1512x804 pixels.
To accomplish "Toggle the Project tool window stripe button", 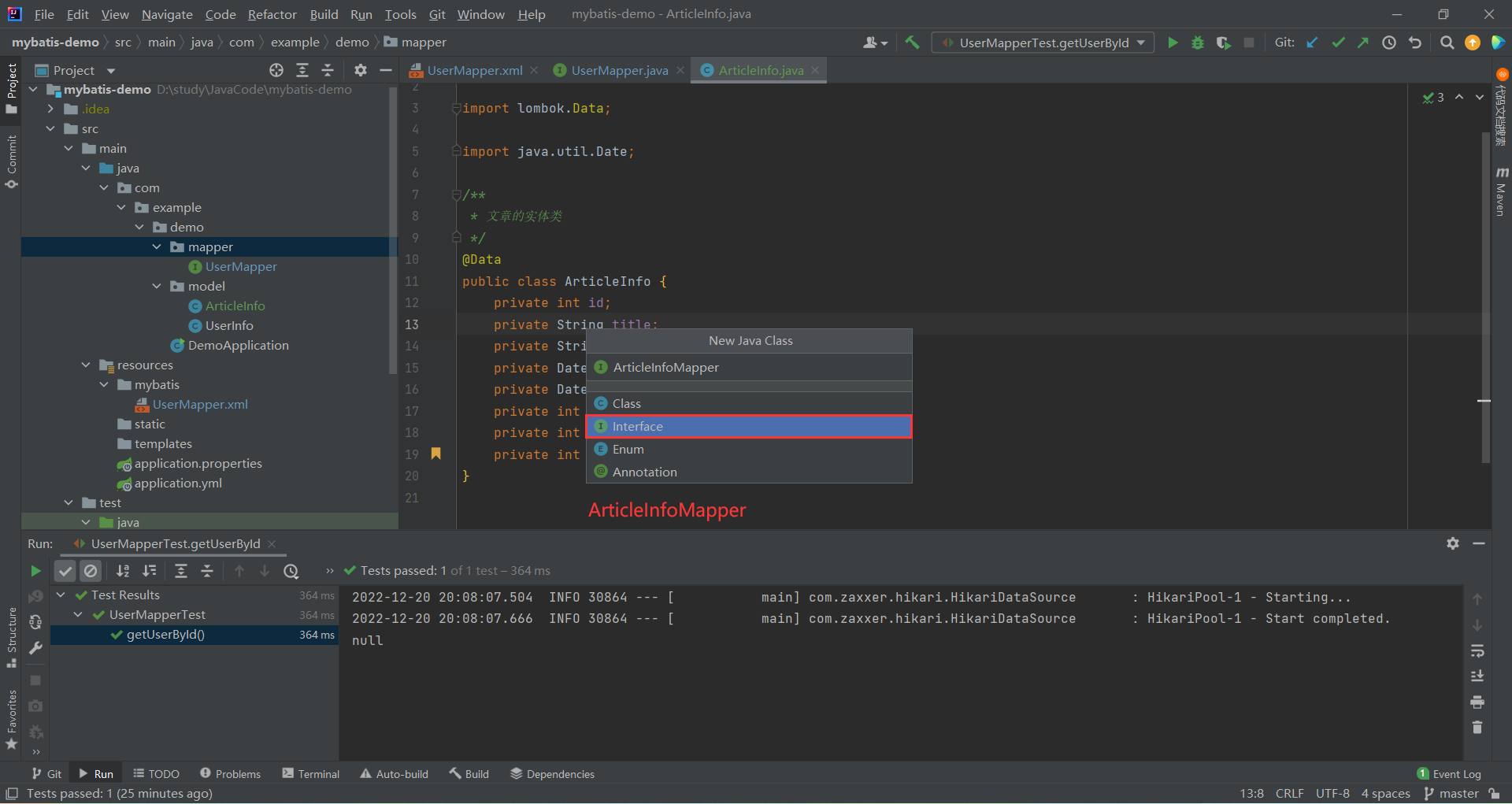I will (11, 87).
